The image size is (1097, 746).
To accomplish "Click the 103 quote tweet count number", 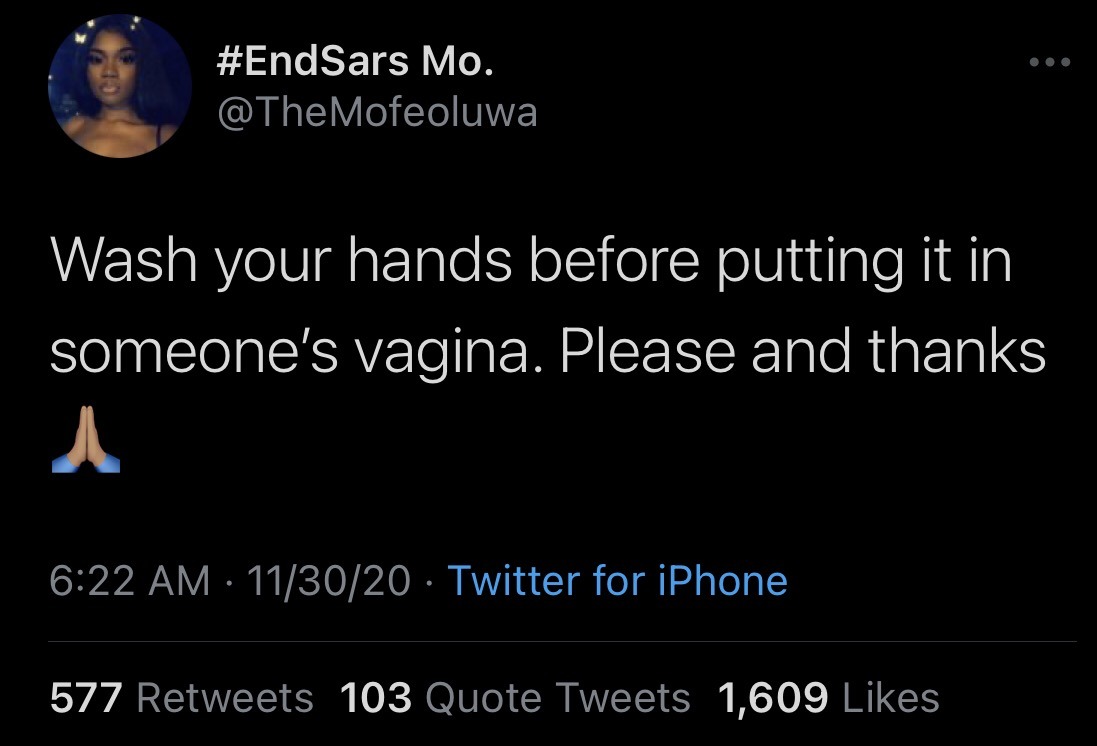I will tap(376, 697).
